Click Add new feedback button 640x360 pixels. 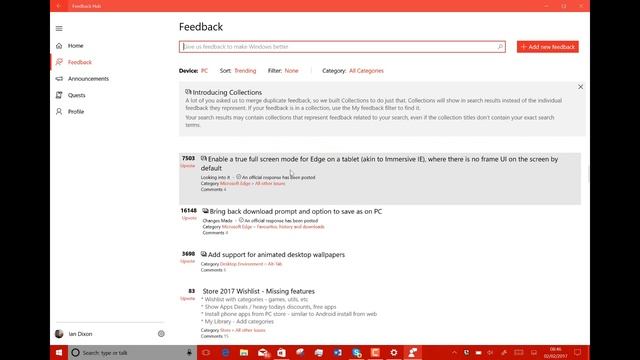tap(548, 47)
